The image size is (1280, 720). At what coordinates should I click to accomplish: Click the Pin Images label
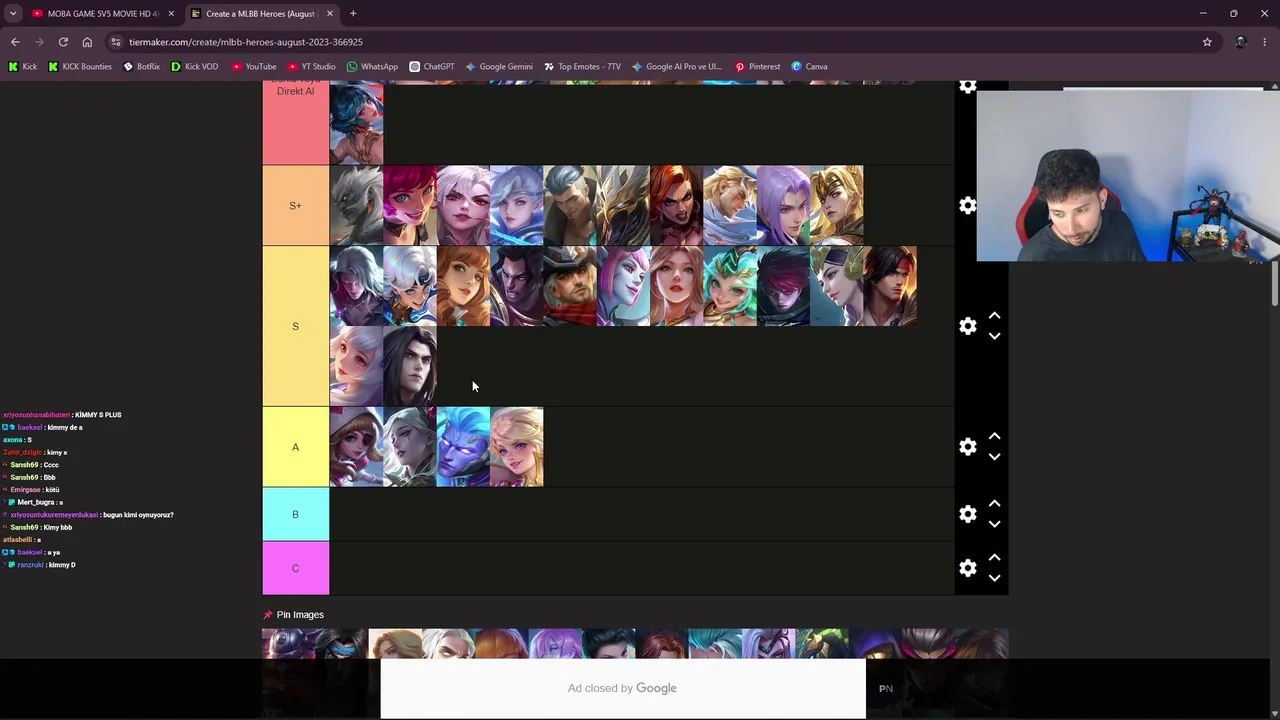(x=300, y=615)
